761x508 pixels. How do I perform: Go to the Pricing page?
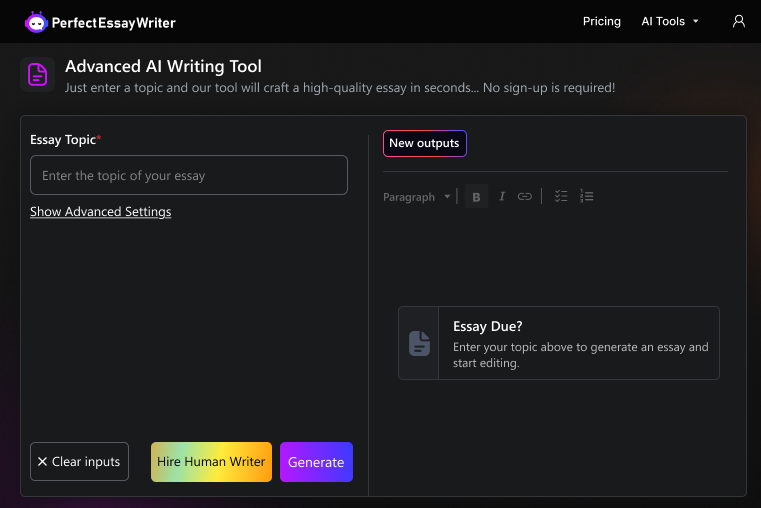point(602,21)
